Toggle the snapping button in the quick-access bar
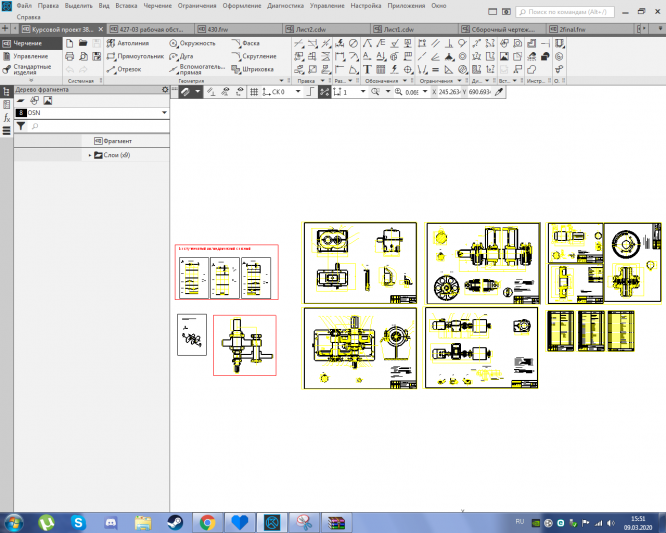 pos(325,91)
